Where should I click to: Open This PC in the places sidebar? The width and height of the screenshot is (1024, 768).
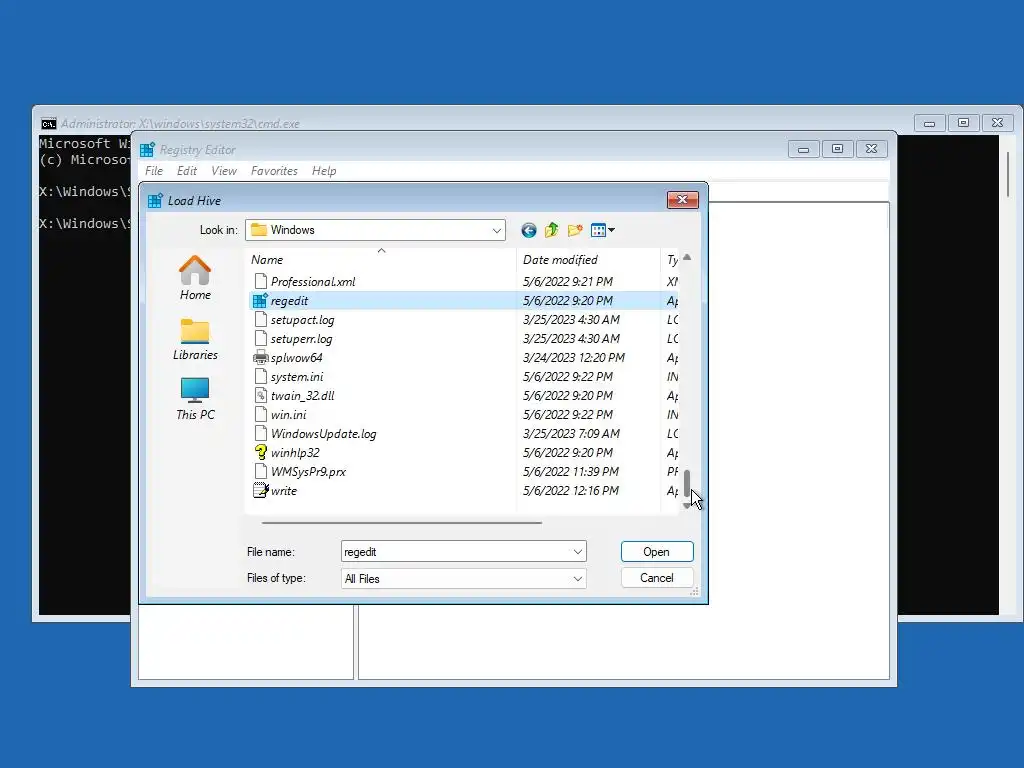pos(195,399)
